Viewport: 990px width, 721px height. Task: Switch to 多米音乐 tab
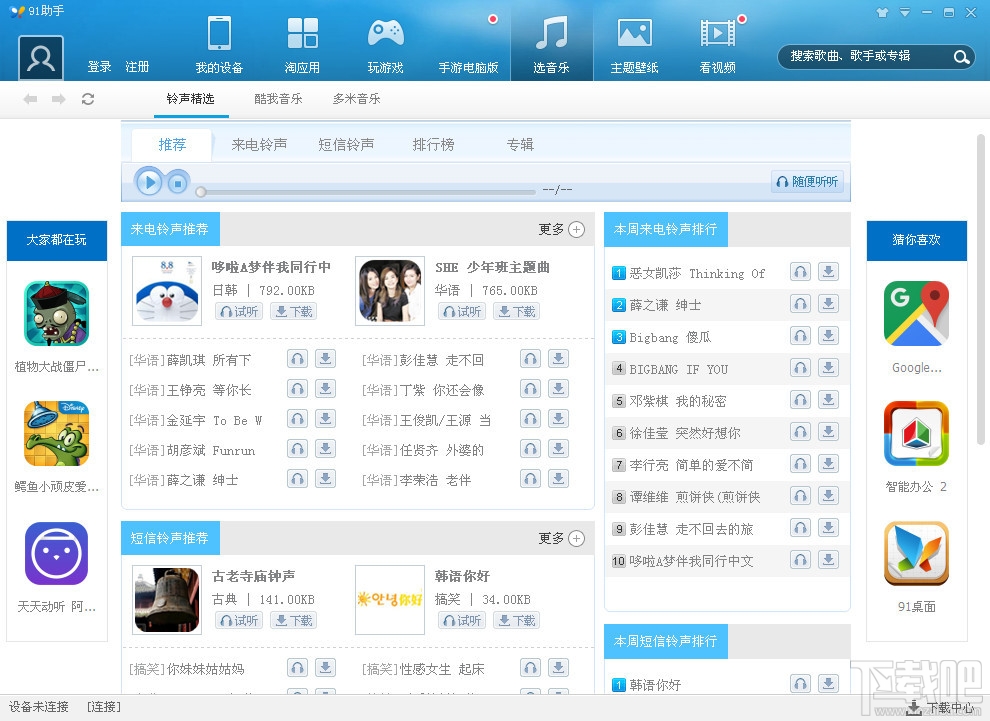[x=357, y=99]
